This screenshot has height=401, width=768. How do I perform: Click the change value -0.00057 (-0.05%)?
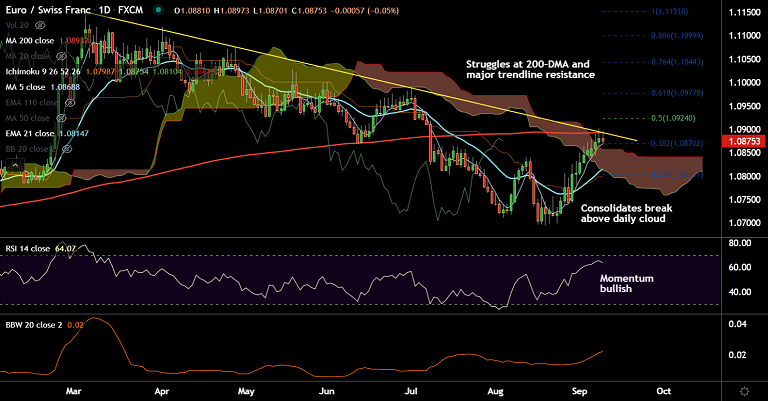click(x=364, y=10)
